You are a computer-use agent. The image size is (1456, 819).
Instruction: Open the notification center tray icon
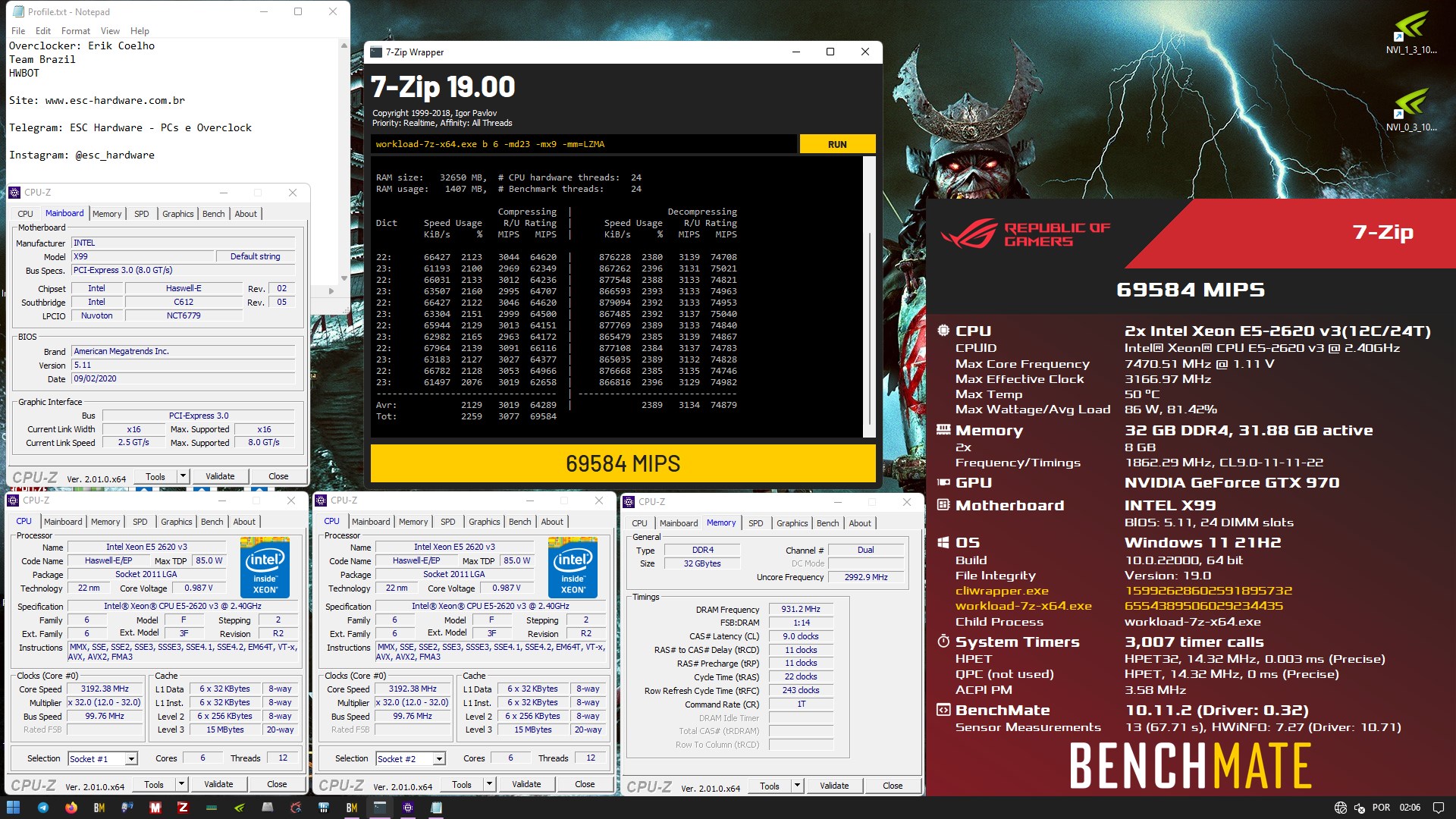pyautogui.click(x=1437, y=808)
